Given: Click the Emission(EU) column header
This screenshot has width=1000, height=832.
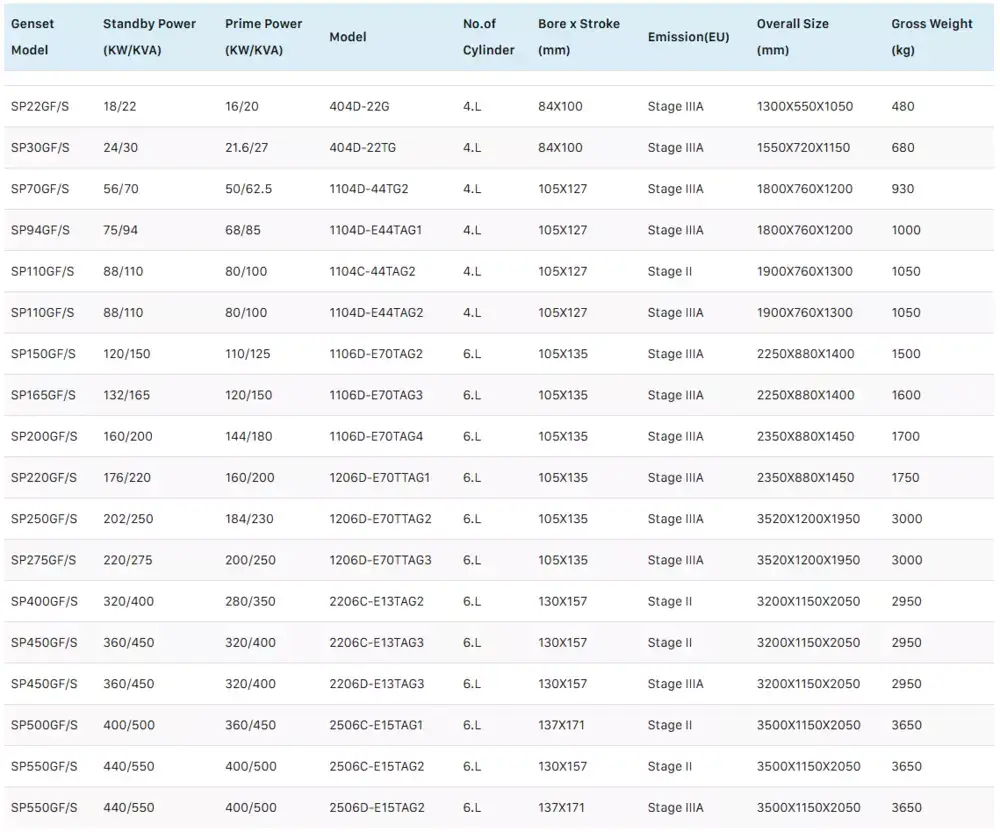Looking at the screenshot, I should [x=688, y=37].
